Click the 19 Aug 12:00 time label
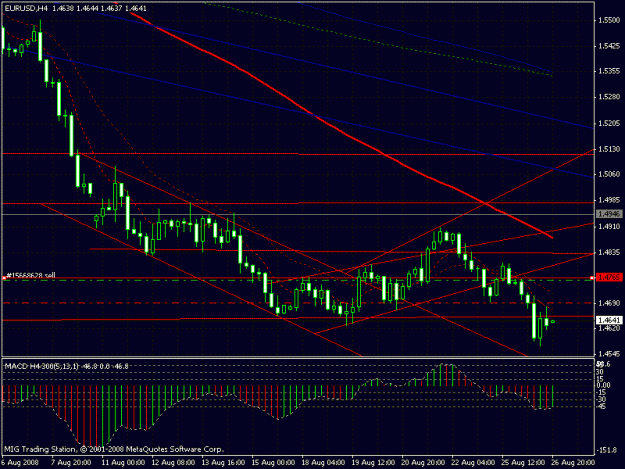Image resolution: width=625 pixels, height=469 pixels. point(373,462)
